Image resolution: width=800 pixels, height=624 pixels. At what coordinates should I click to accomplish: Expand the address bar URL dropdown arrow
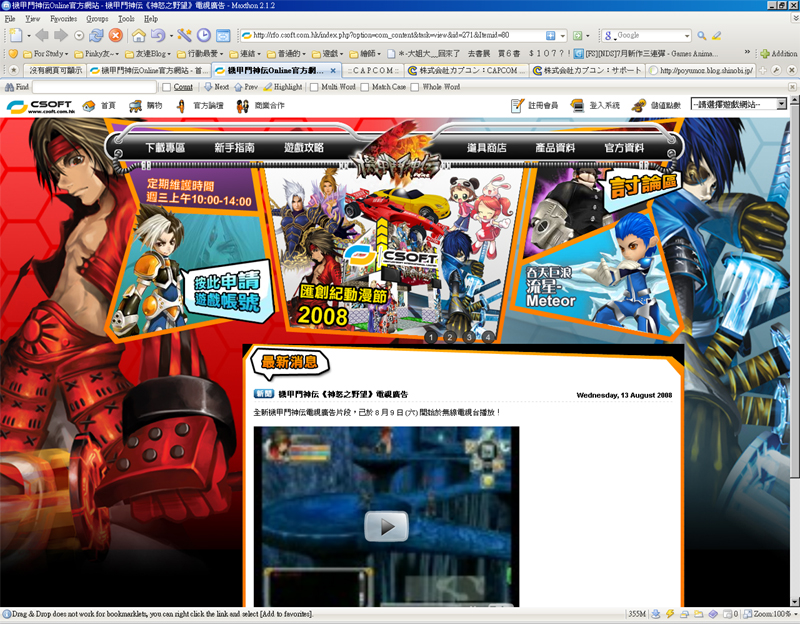pos(563,36)
